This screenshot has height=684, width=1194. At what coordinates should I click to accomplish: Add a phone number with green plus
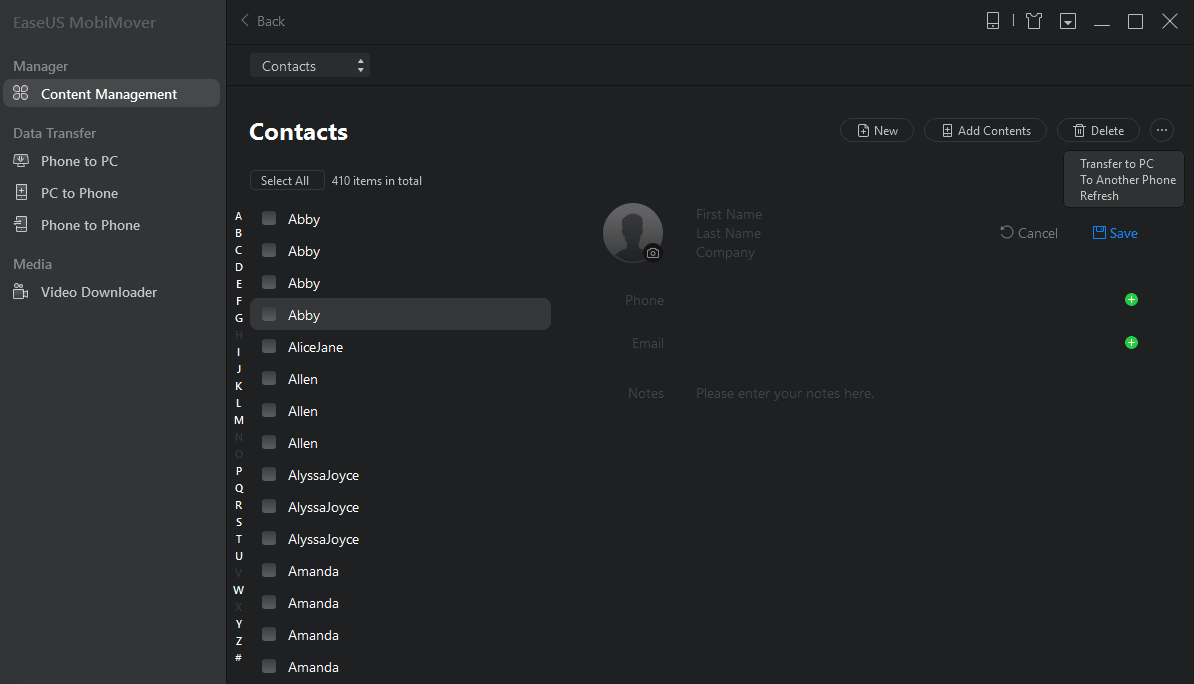1131,300
